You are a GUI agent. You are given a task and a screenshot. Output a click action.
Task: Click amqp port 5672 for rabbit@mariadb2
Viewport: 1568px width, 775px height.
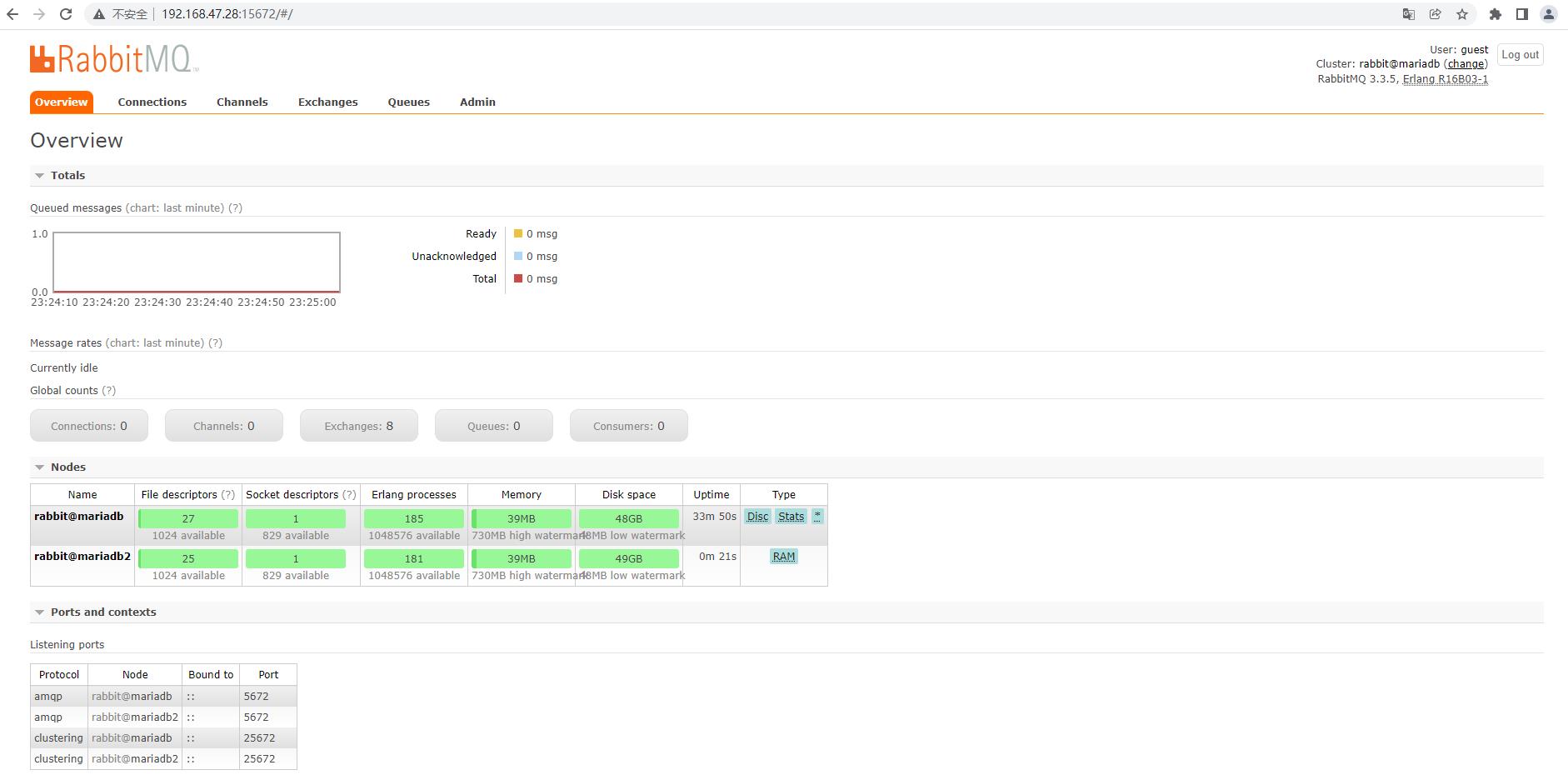coord(257,717)
